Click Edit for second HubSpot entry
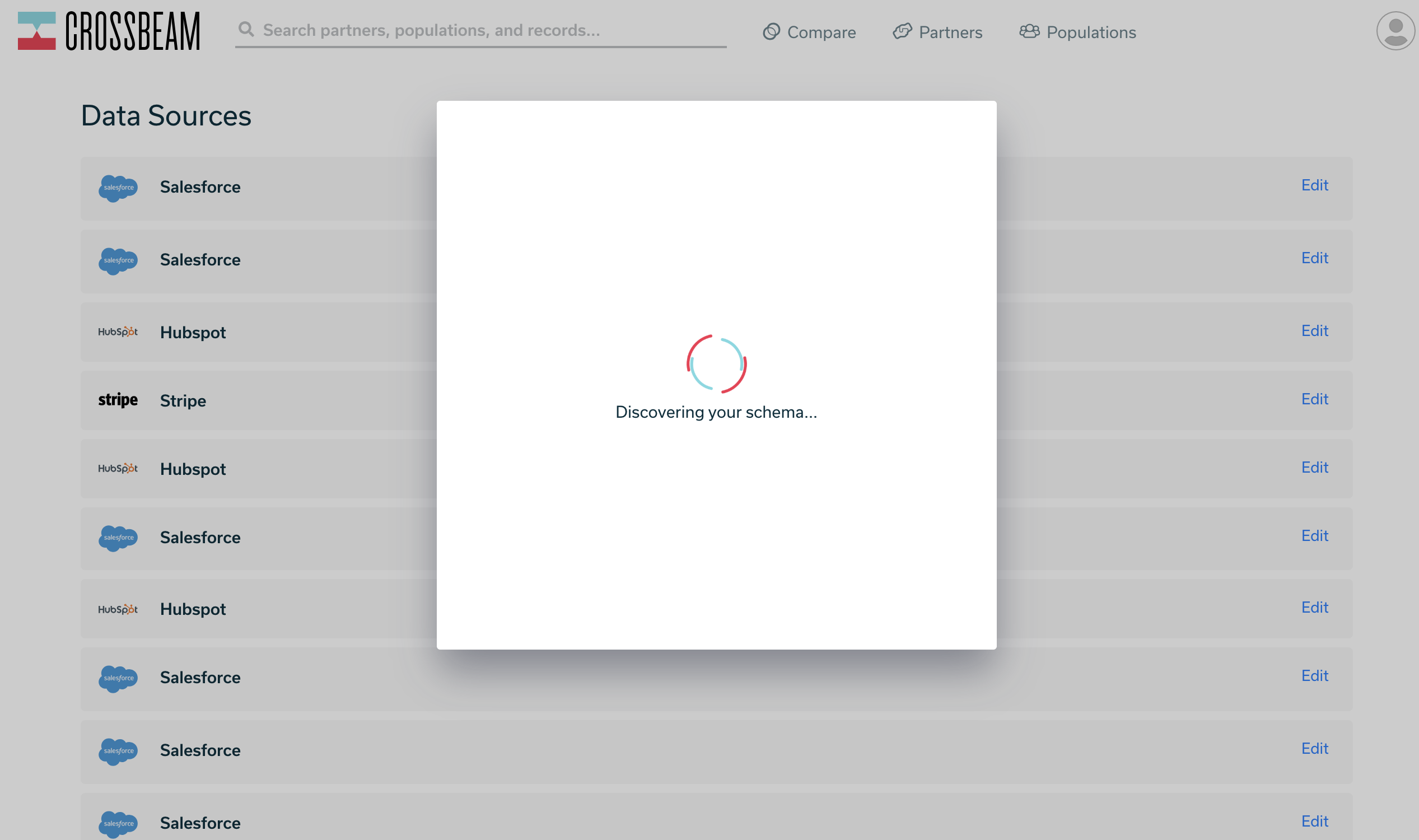The image size is (1419, 840). coord(1314,467)
